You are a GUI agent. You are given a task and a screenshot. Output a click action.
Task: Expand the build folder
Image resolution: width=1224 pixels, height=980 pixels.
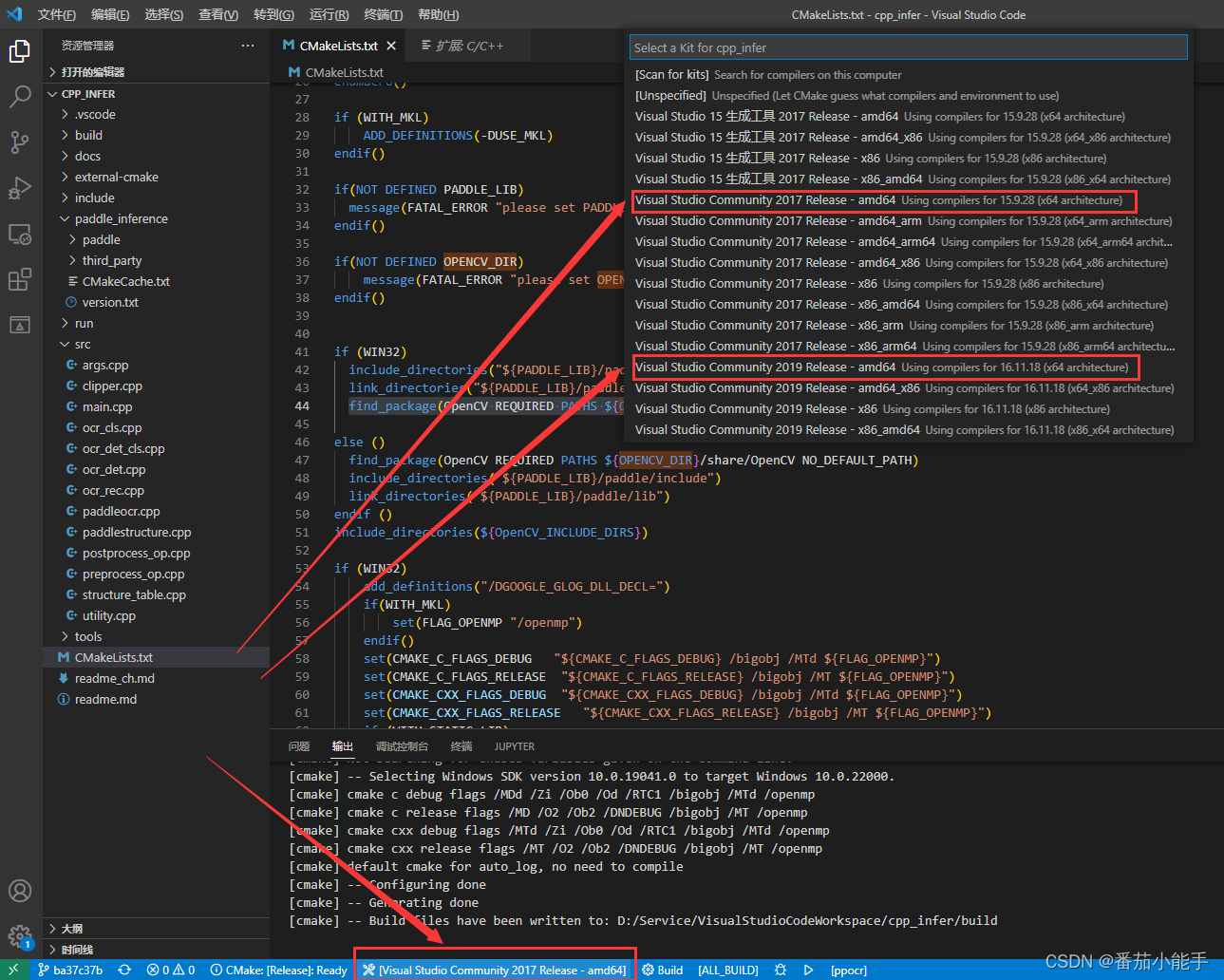click(157, 135)
